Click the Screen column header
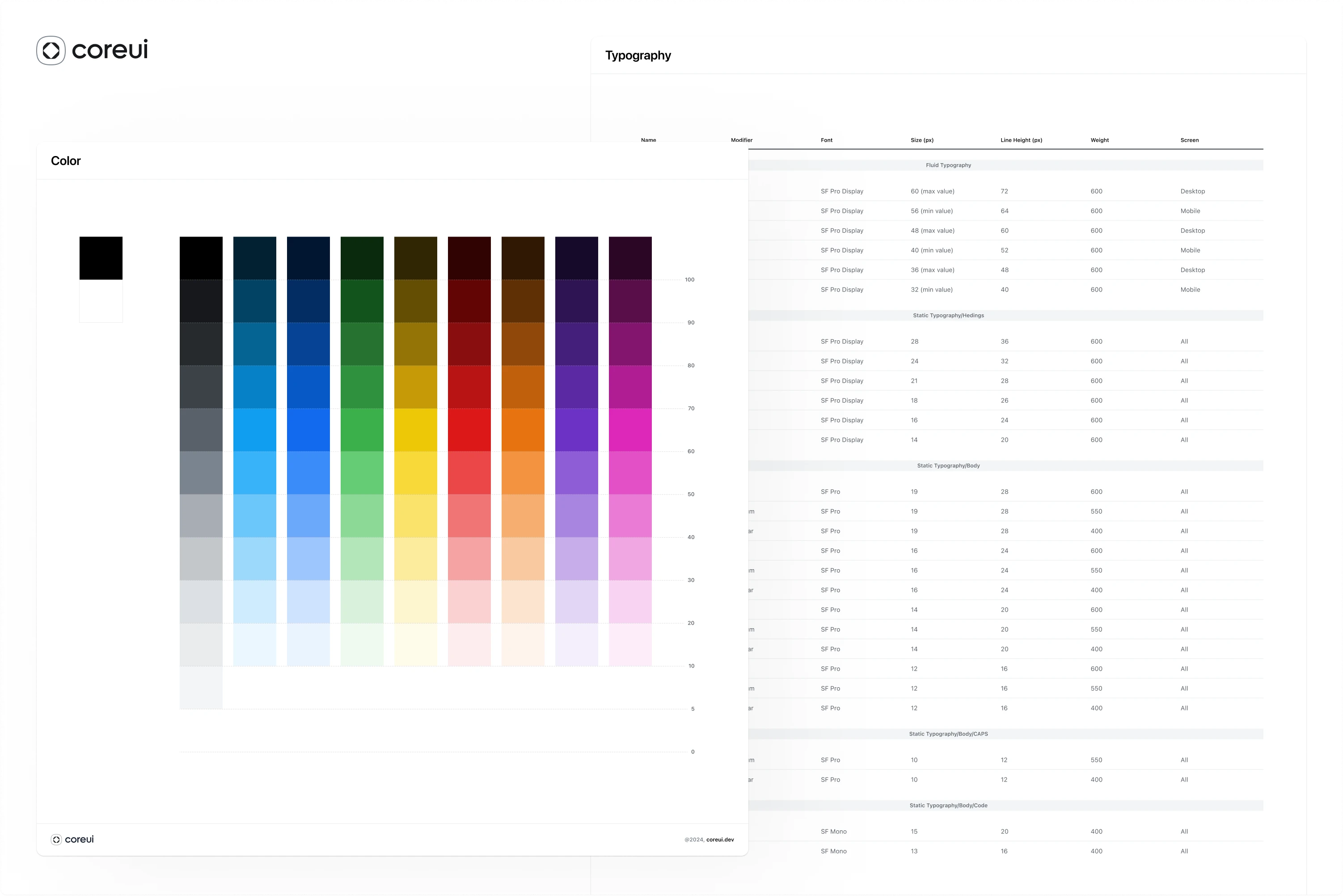The image size is (1343, 896). 1189,140
